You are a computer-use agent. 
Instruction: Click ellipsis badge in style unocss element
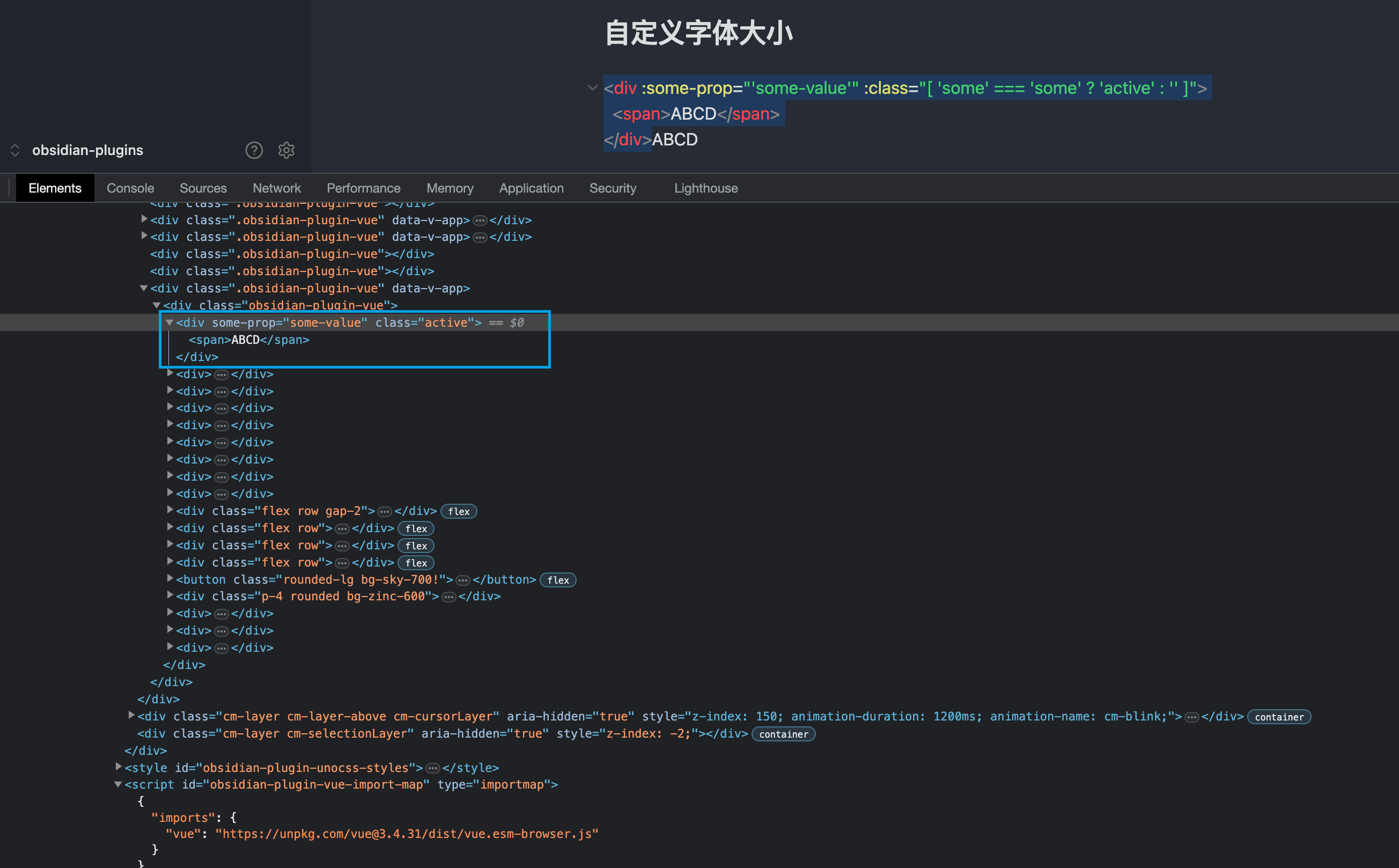coord(433,768)
